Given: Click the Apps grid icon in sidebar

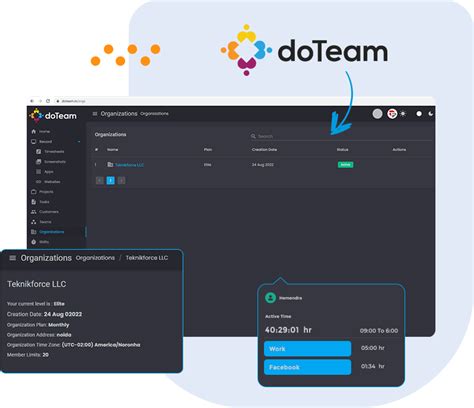Looking at the screenshot, I should [x=39, y=172].
